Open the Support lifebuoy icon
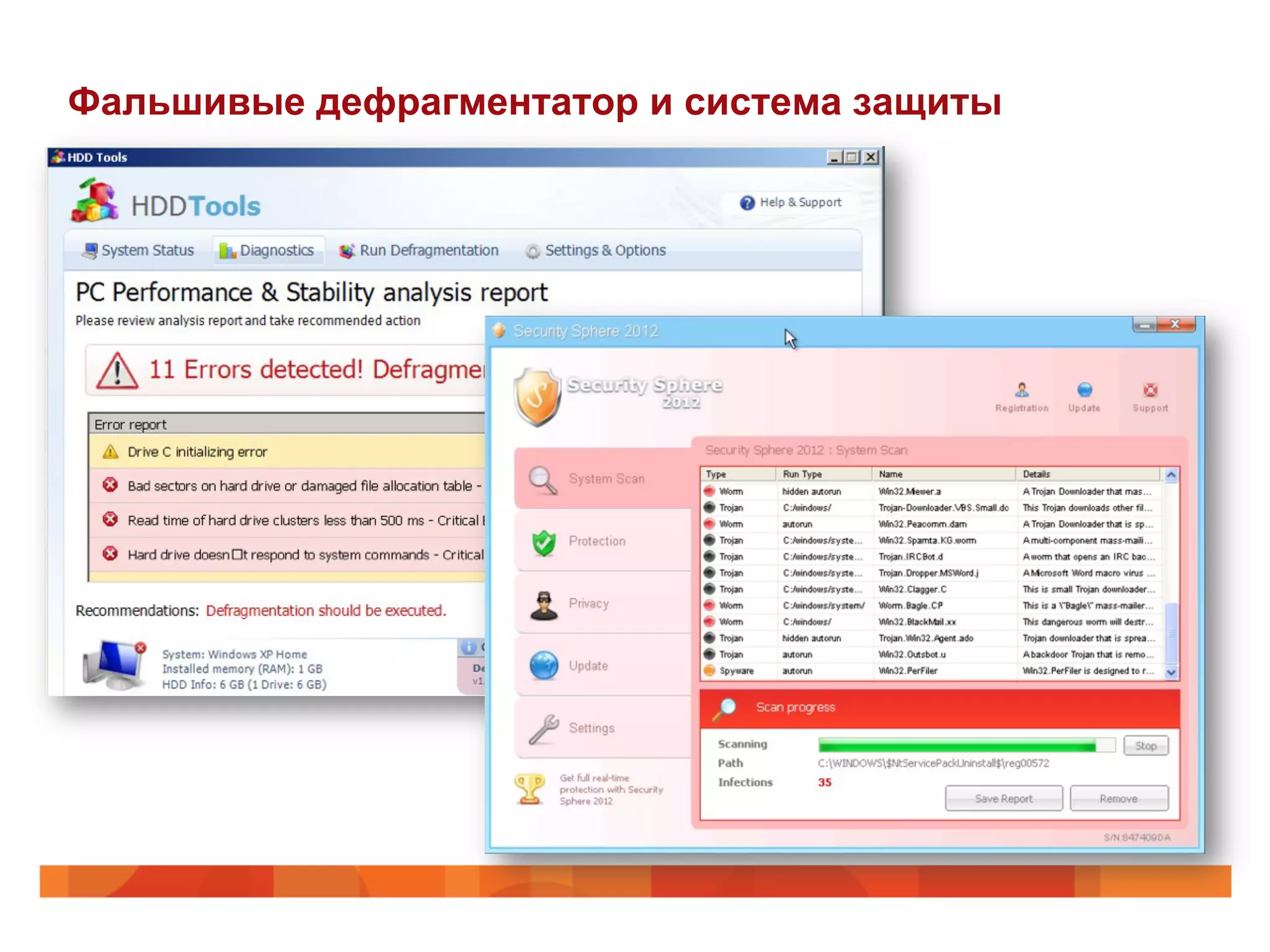 pyautogui.click(x=1150, y=390)
